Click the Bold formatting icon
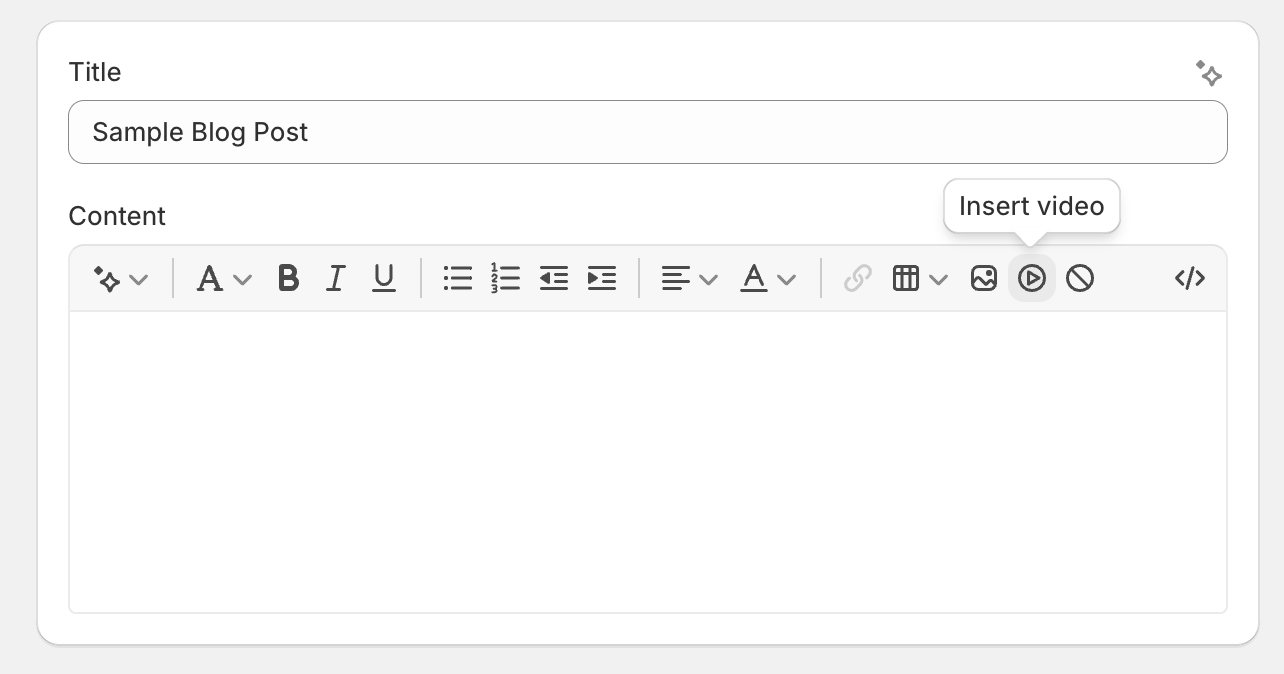1284x674 pixels. coord(288,278)
